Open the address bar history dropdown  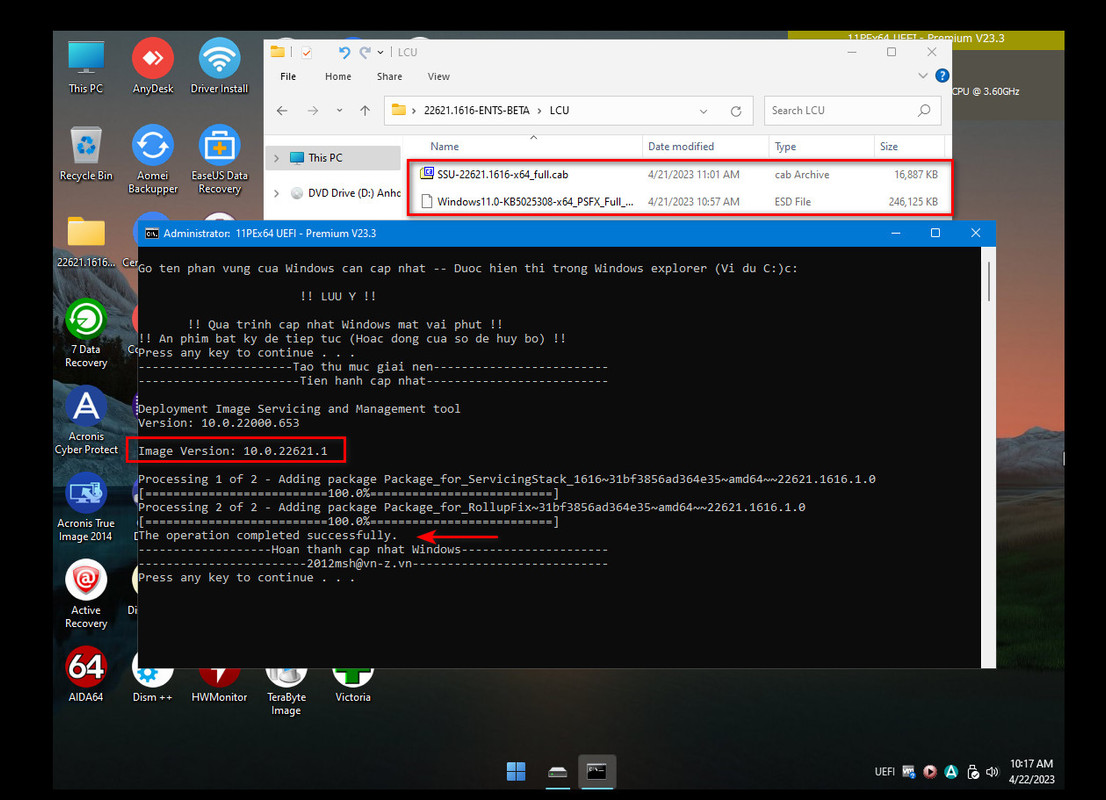(703, 111)
